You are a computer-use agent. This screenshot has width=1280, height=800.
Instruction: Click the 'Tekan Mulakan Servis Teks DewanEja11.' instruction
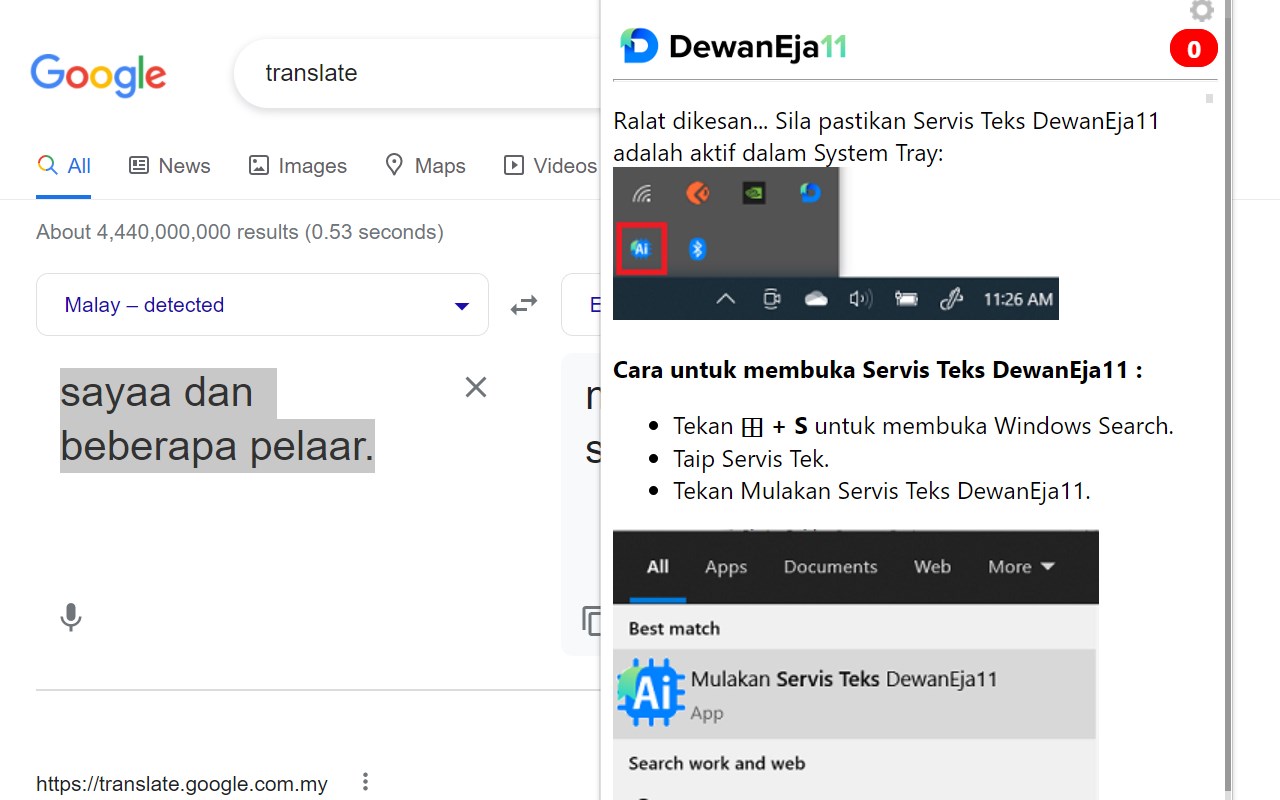(882, 491)
